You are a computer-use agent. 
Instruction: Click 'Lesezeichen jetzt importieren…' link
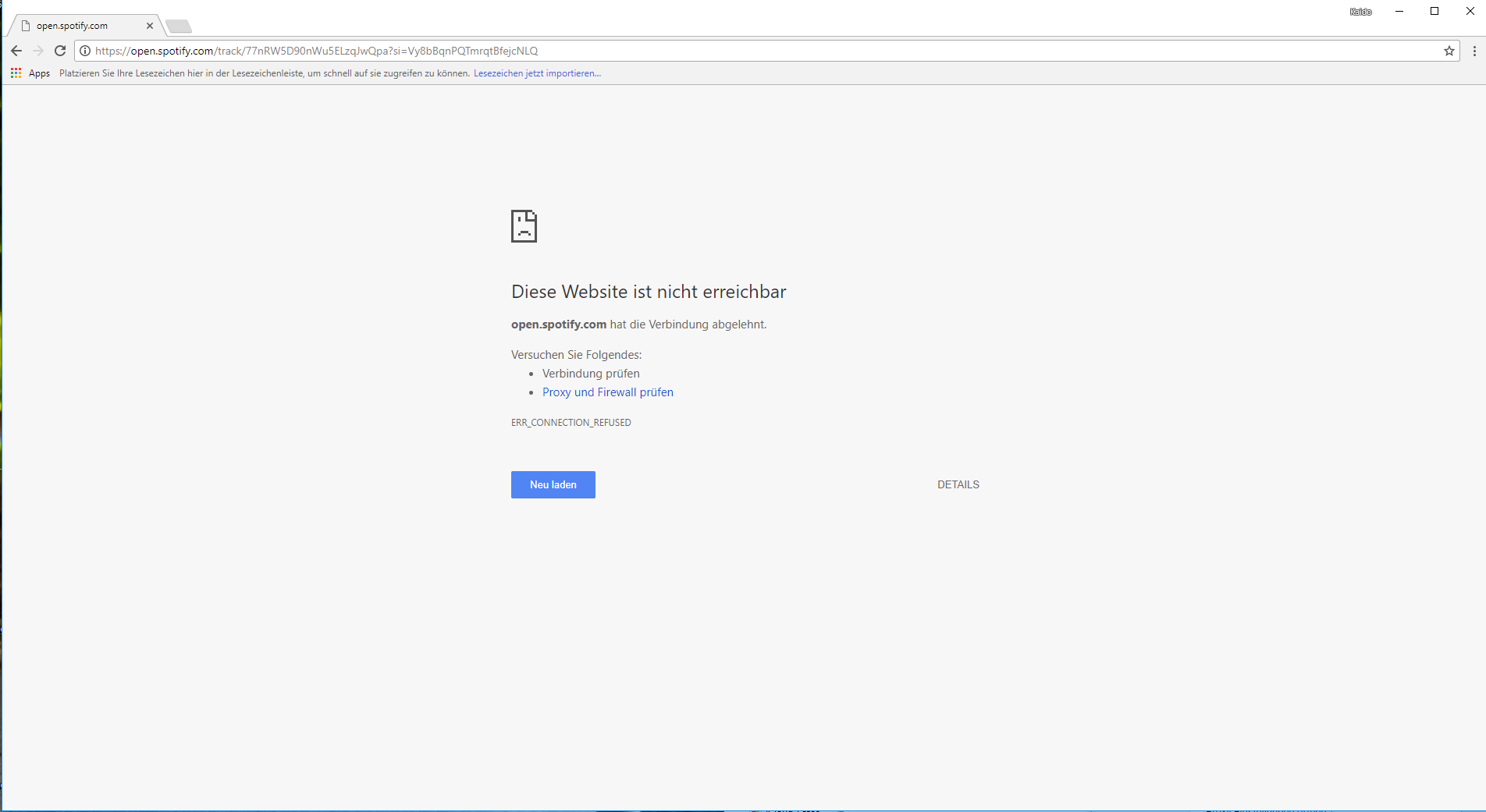pos(537,73)
